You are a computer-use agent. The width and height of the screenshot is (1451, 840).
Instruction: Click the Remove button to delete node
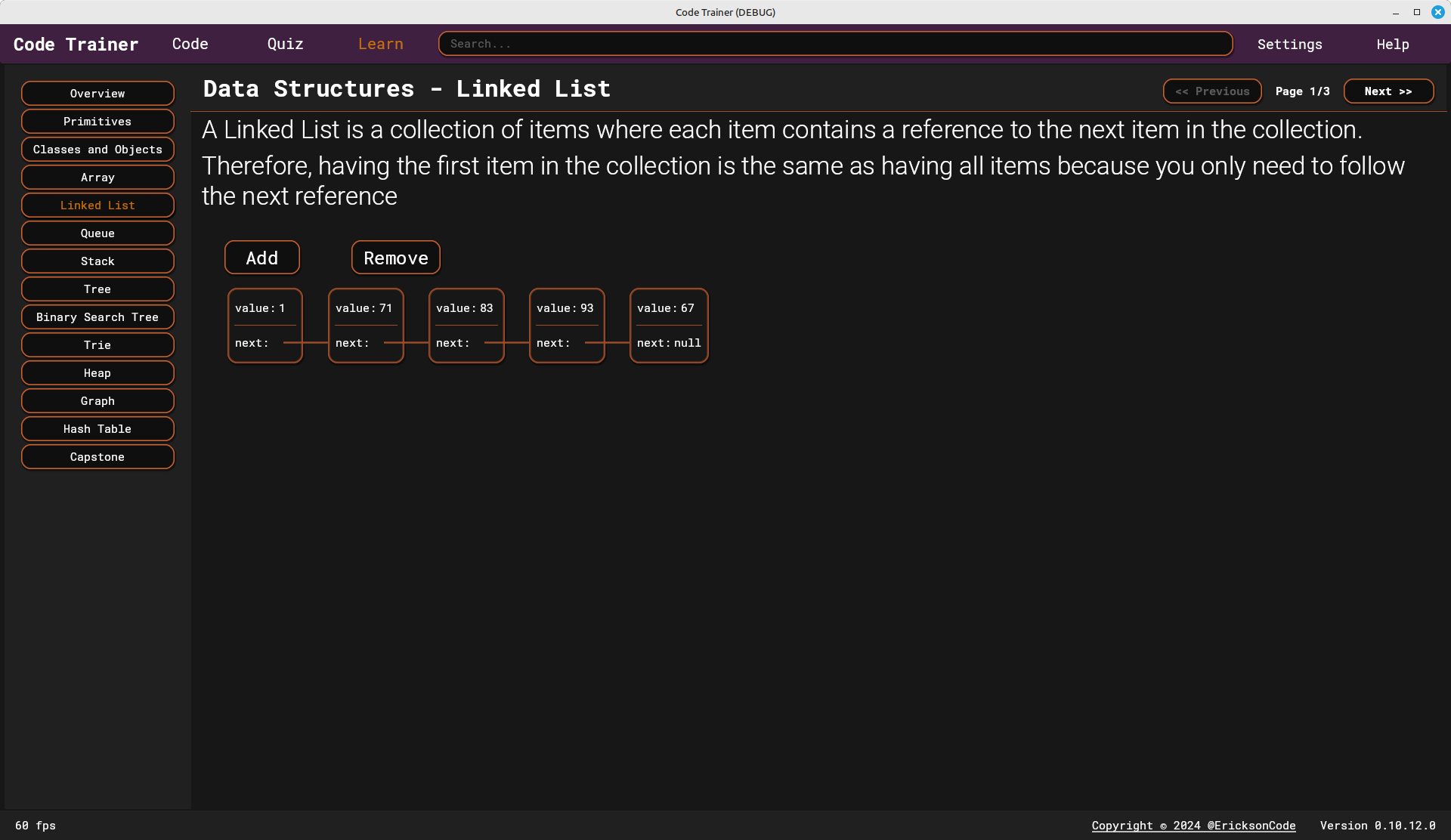pyautogui.click(x=396, y=257)
